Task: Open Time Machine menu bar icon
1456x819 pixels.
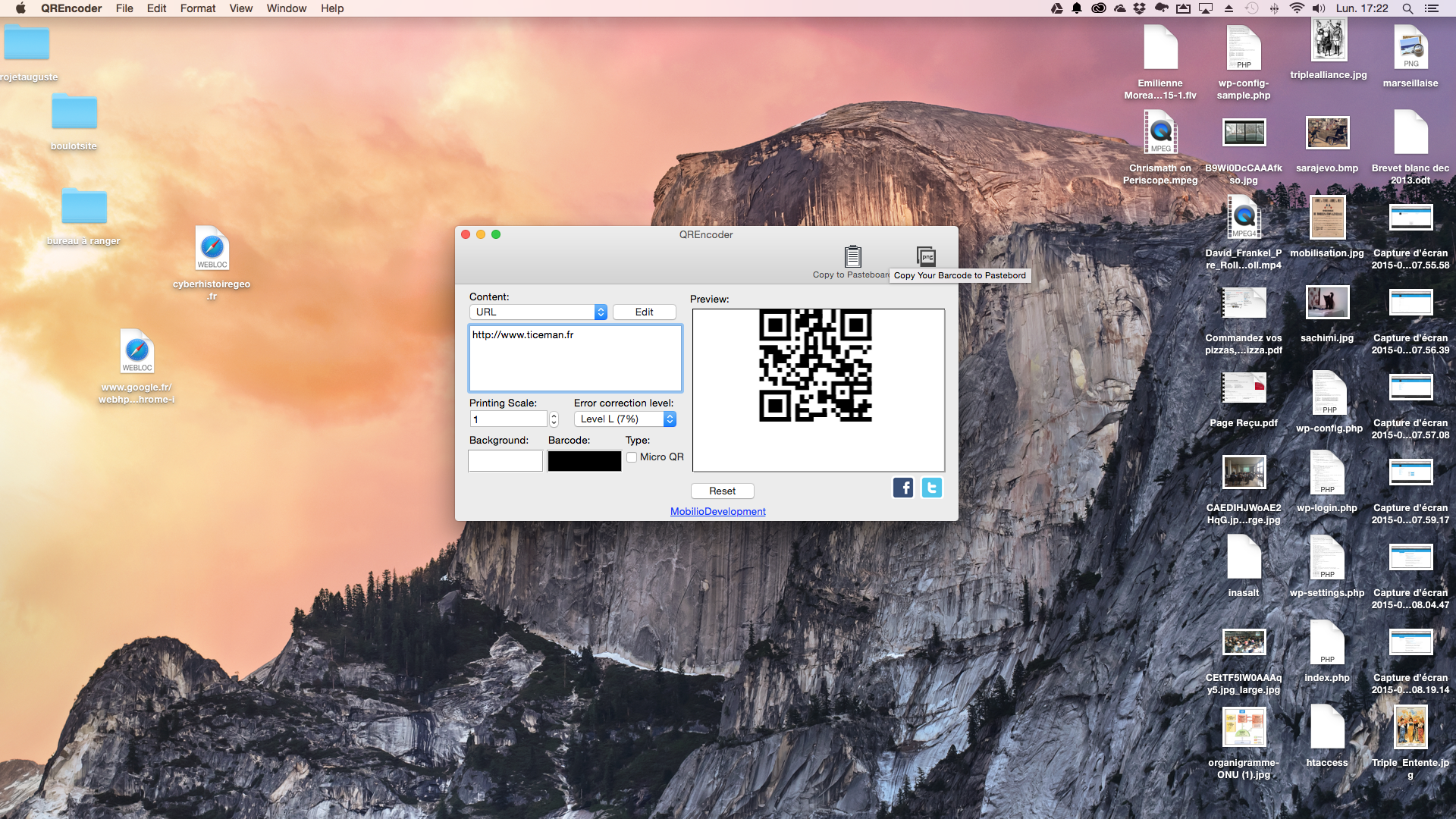Action: pos(1251,8)
